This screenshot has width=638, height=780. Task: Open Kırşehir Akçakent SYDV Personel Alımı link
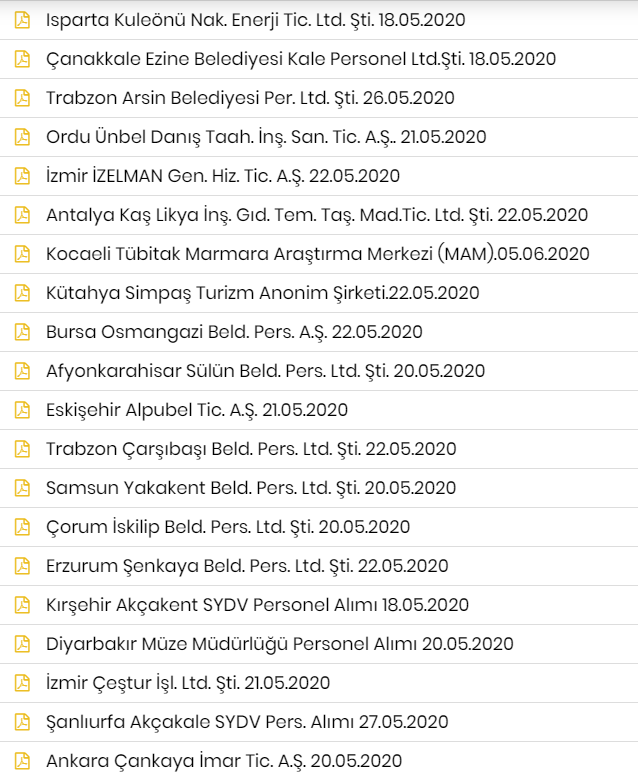point(257,605)
